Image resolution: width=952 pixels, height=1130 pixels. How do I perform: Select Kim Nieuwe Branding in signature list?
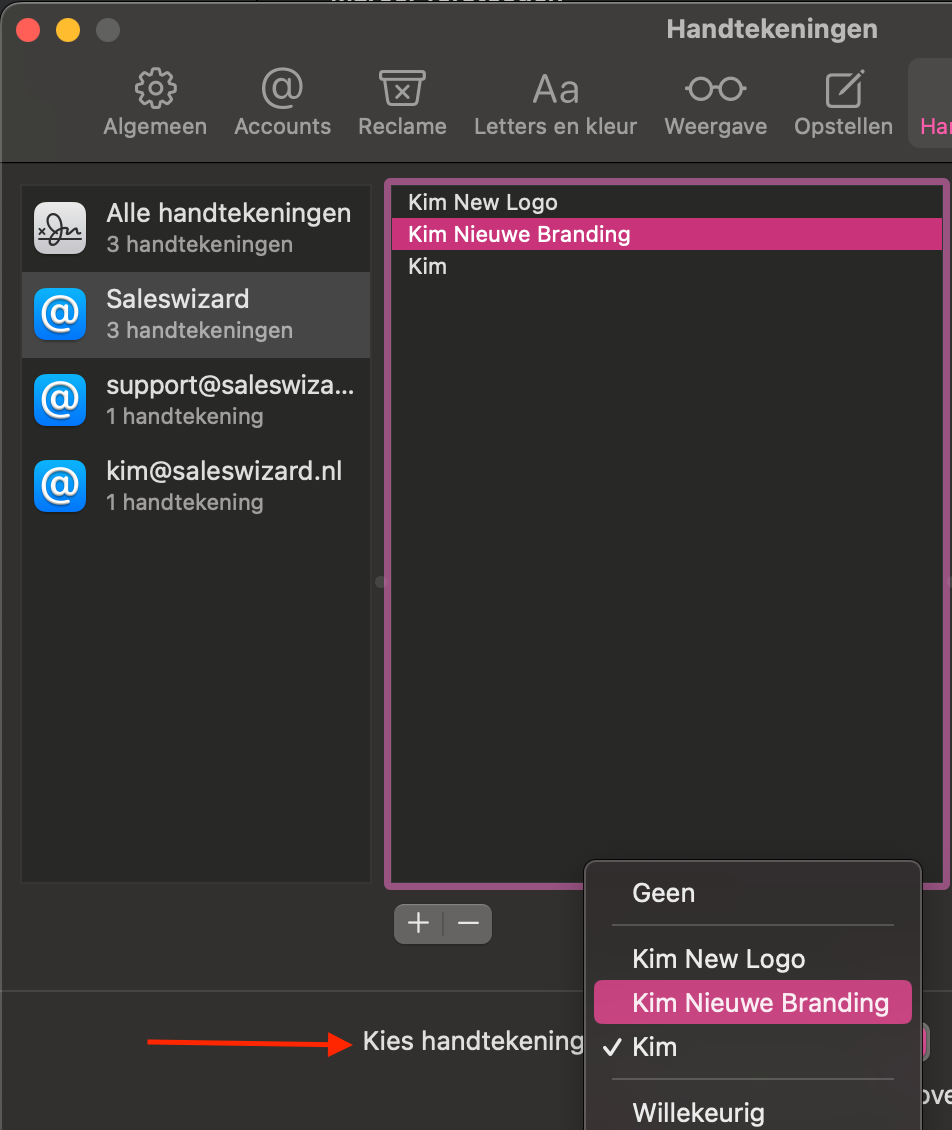519,235
